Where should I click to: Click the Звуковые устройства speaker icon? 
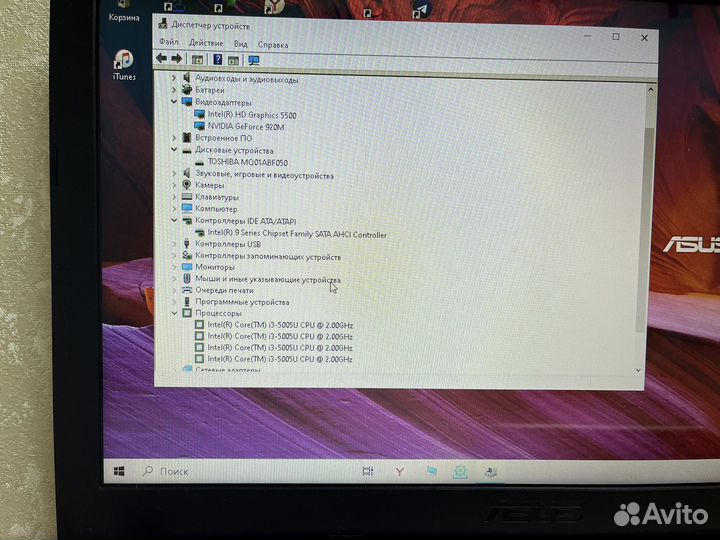[186, 173]
